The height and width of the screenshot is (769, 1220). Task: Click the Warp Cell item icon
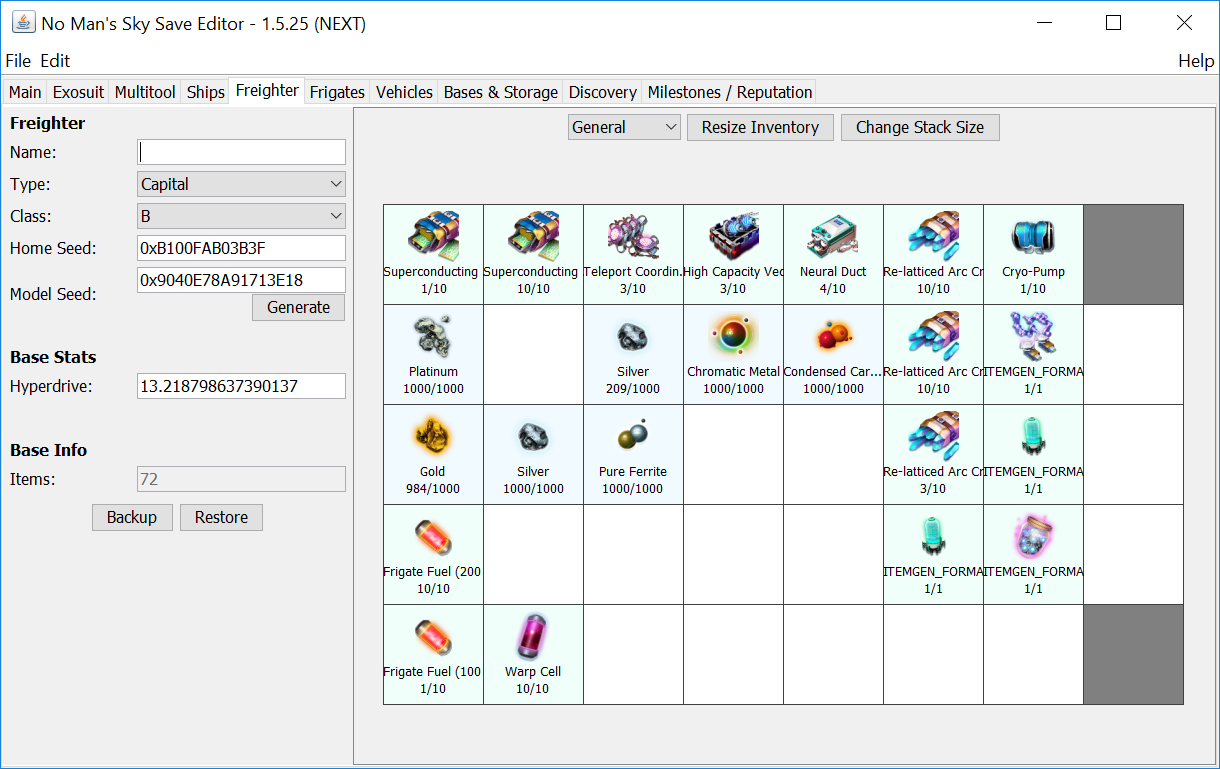pos(533,636)
